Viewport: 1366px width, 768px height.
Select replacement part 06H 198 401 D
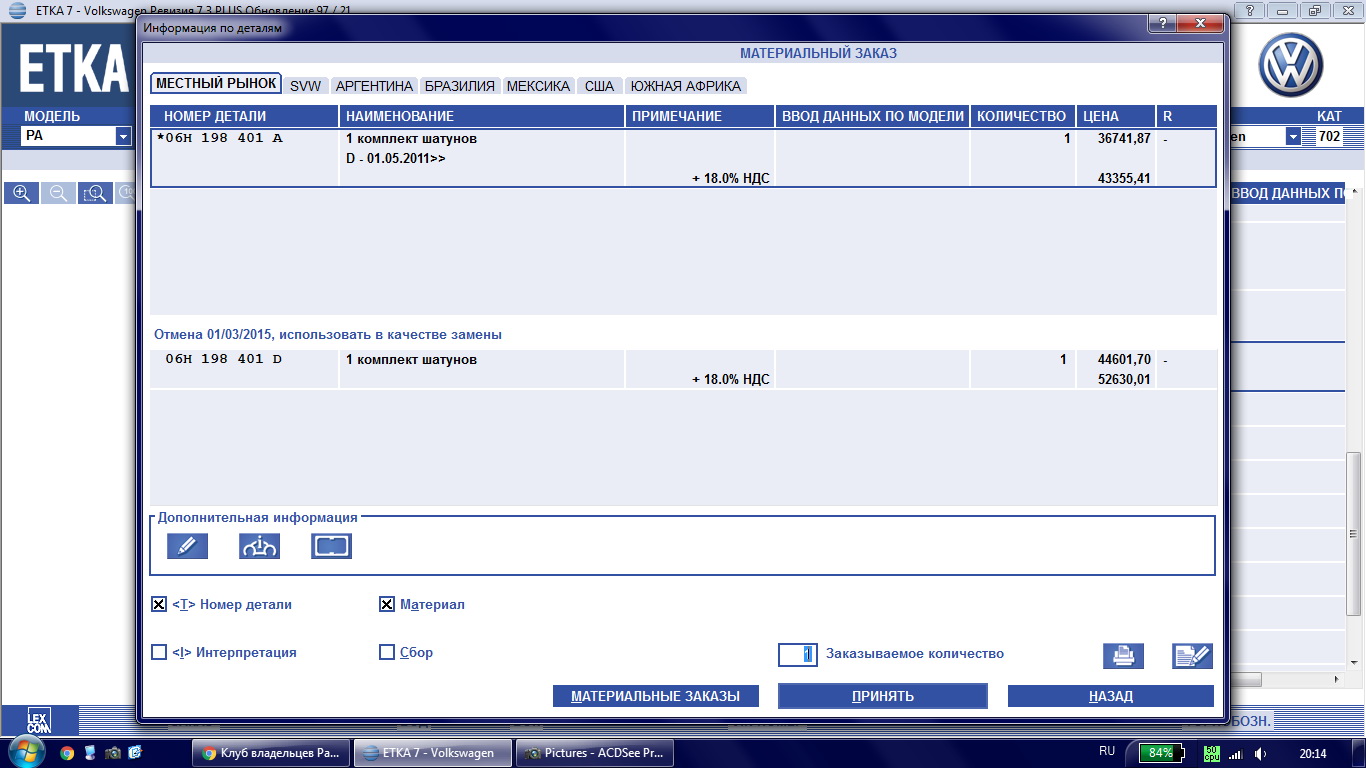[223, 359]
